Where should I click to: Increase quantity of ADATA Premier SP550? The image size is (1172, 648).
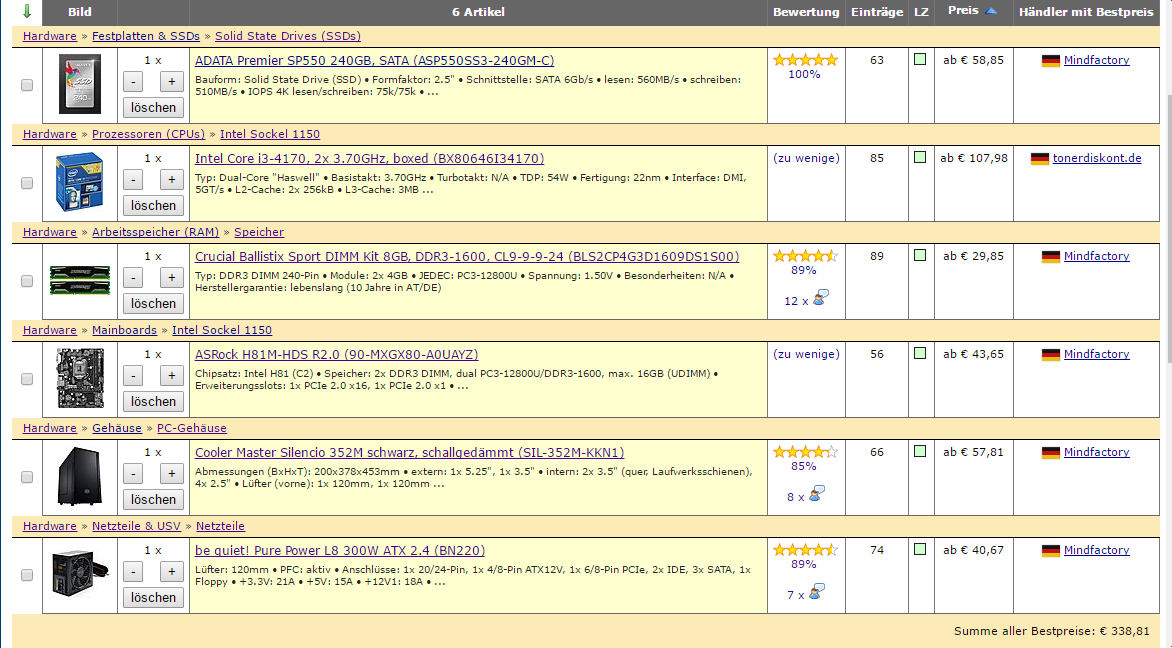[171, 82]
